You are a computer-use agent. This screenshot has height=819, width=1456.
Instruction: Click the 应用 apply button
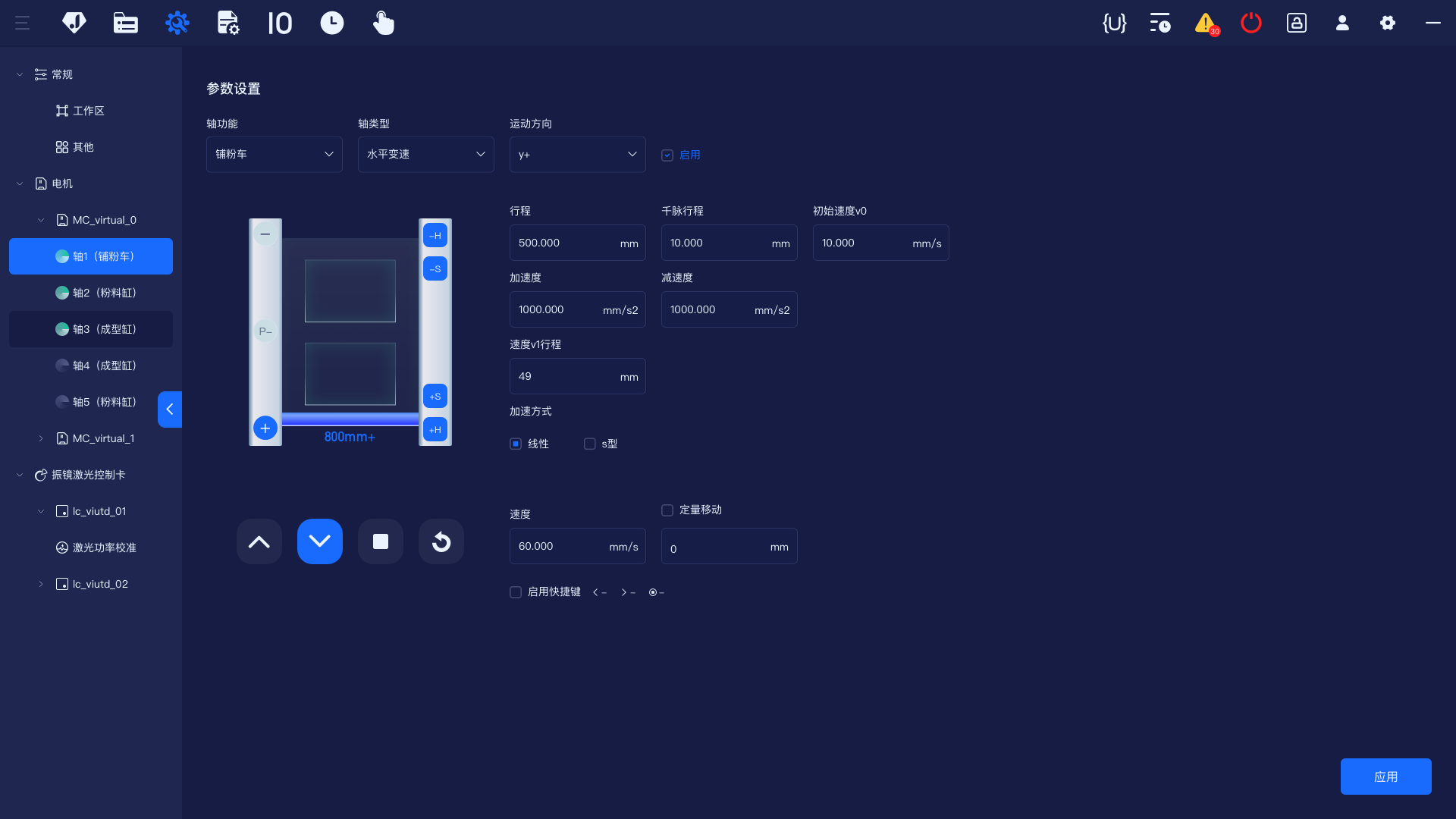pos(1385,777)
